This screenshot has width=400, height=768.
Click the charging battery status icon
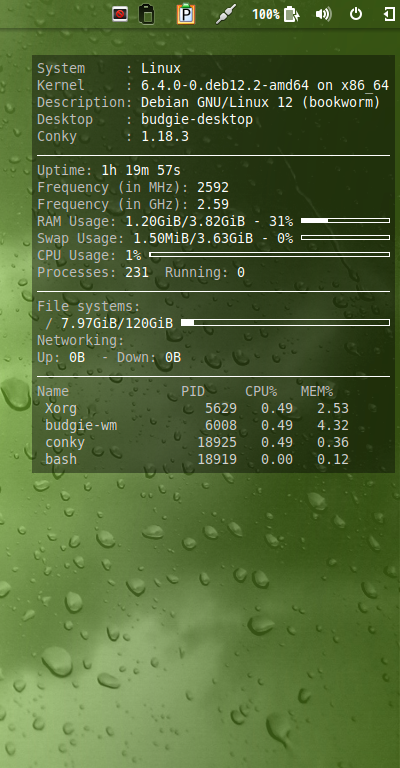tap(291, 14)
